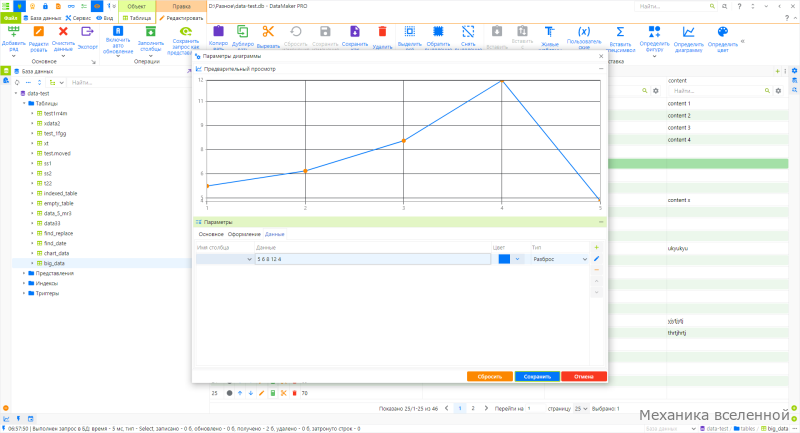Click the Снять выделение icon
The height and width of the screenshot is (433, 800).
(468, 32)
